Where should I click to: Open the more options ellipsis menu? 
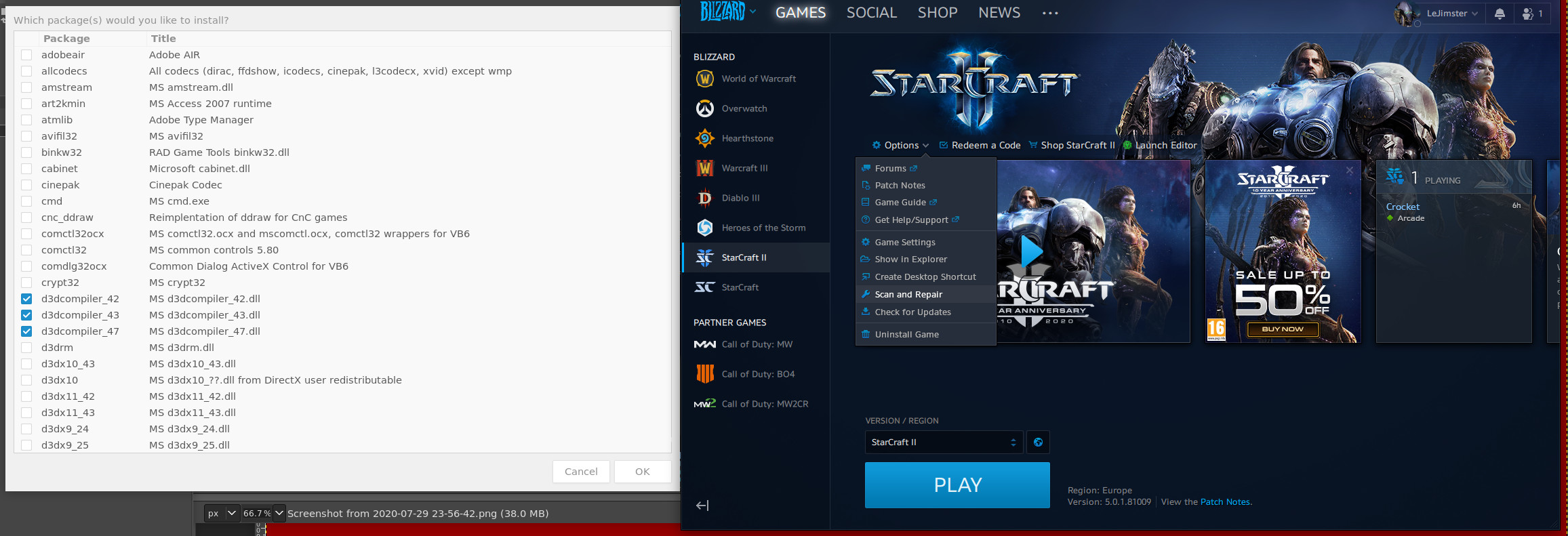click(1050, 13)
